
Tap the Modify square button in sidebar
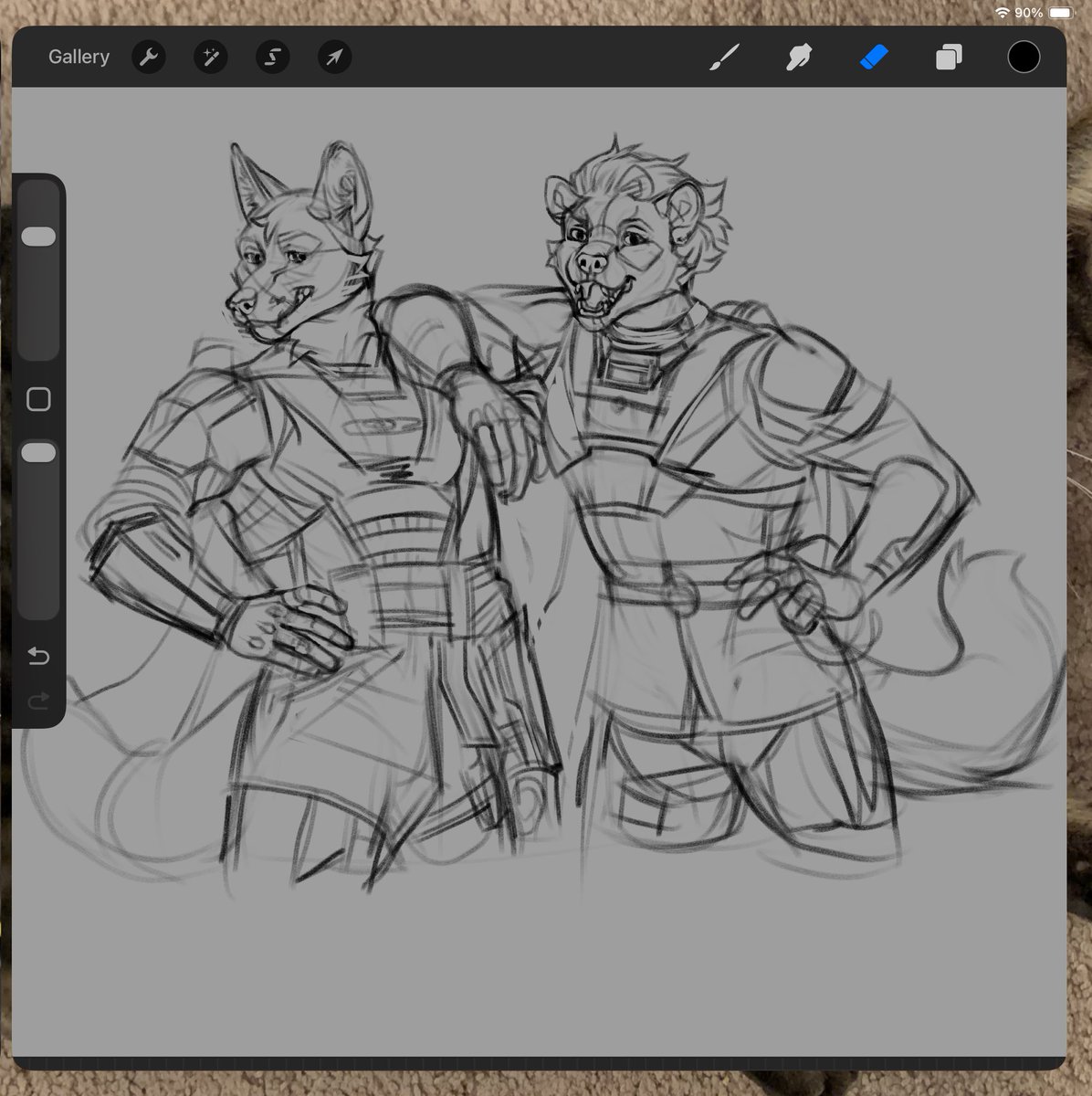point(38,399)
